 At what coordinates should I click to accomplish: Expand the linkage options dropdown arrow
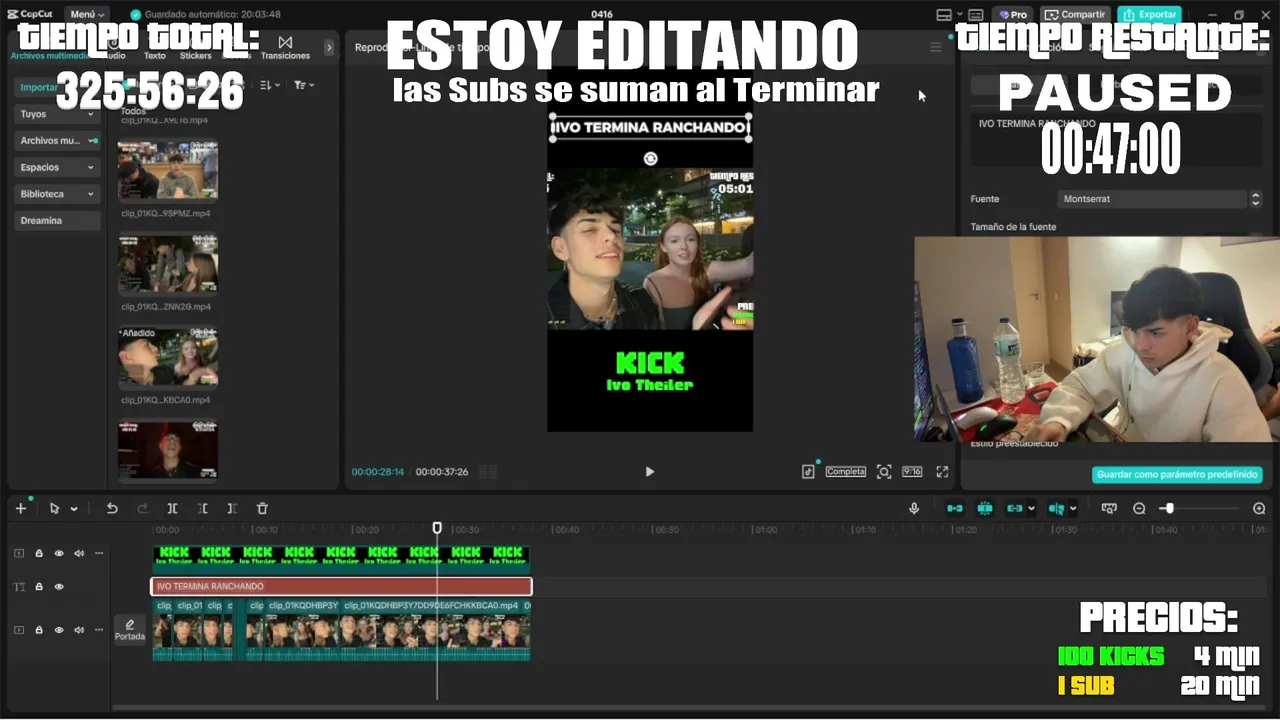tap(1031, 509)
